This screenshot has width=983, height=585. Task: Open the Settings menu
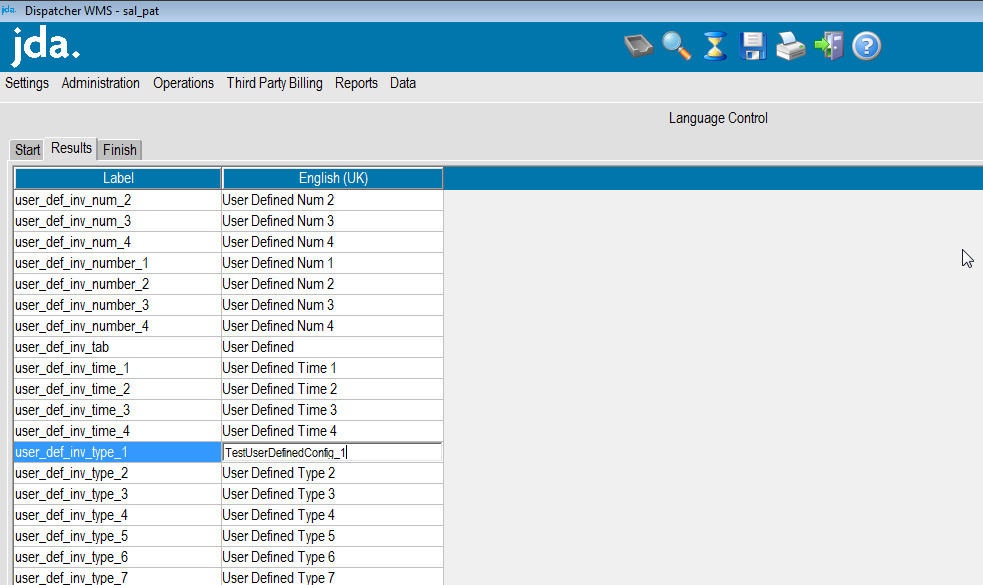coord(27,83)
